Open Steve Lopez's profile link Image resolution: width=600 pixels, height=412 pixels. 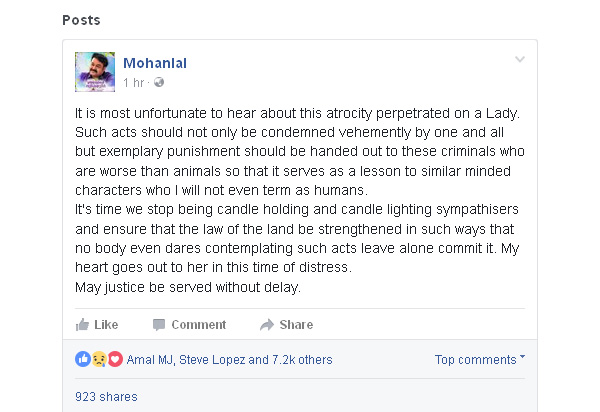(x=213, y=359)
